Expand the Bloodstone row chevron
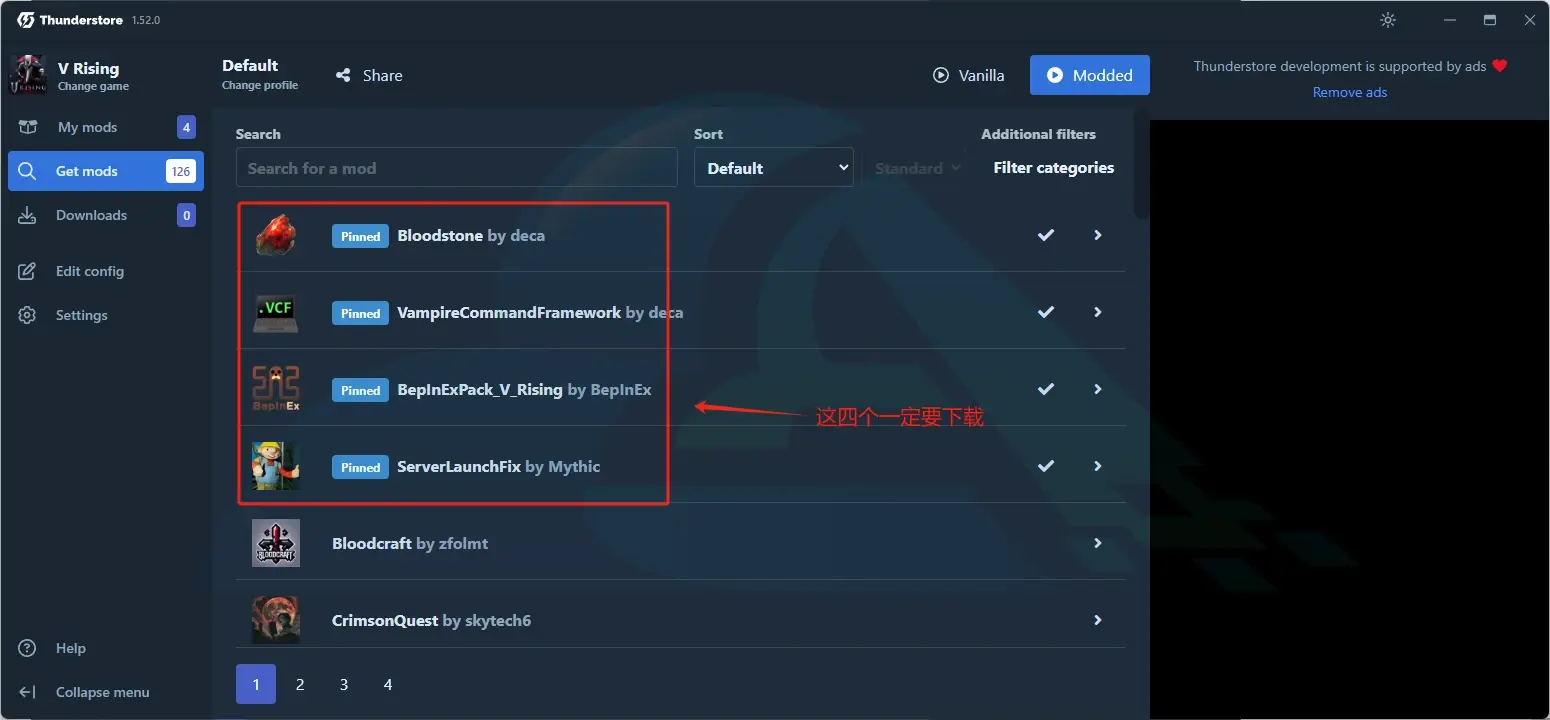 point(1098,235)
